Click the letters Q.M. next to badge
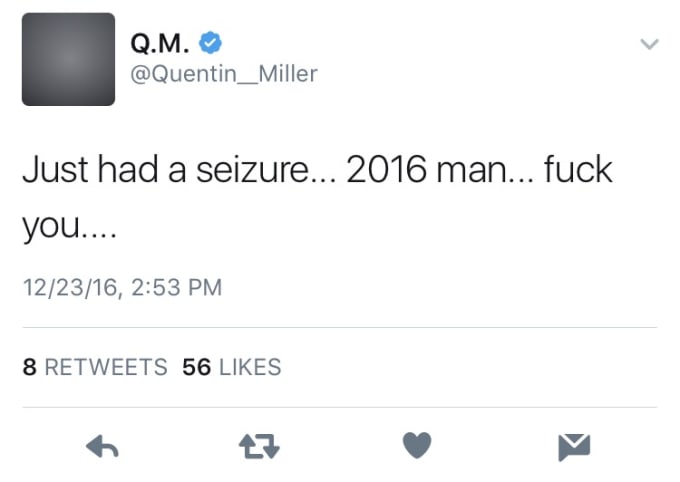The image size is (680, 482). pos(160,43)
